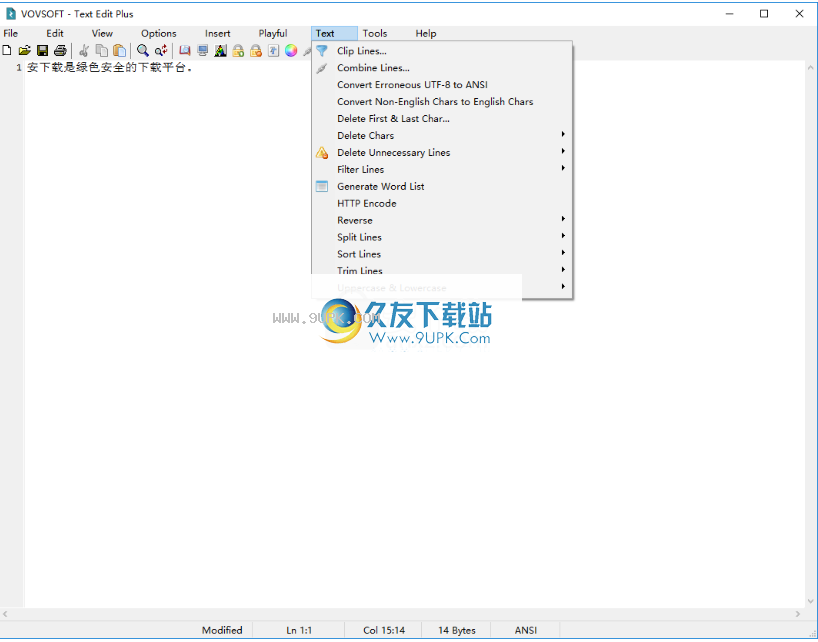Expand the Delete Chars submenu arrow
Image resolution: width=818 pixels, height=642 pixels.
[563, 135]
